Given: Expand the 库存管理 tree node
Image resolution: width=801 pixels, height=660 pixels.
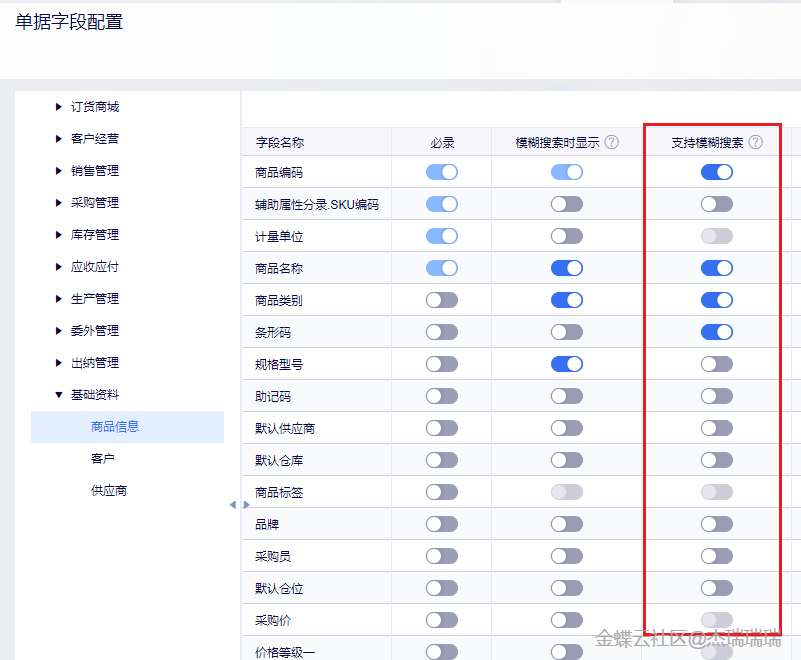Looking at the screenshot, I should pyautogui.click(x=58, y=234).
